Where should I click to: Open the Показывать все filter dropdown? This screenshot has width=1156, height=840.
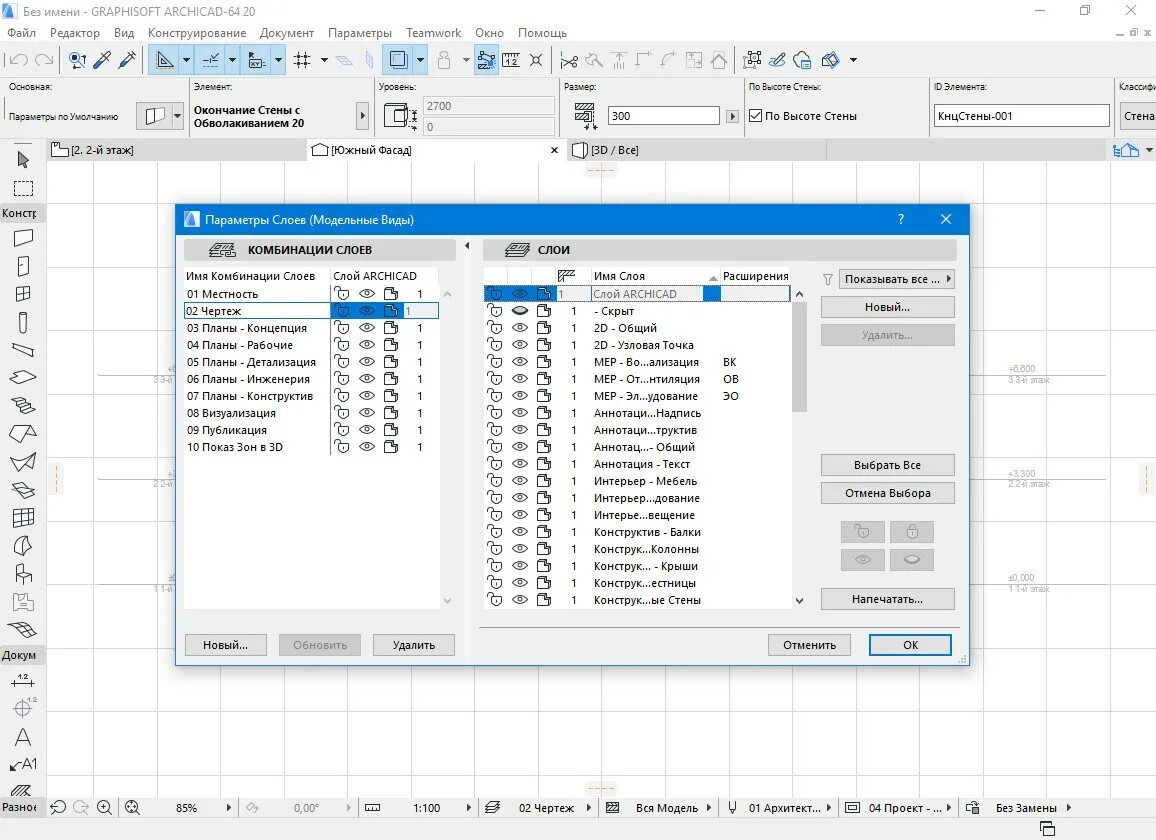(x=896, y=279)
